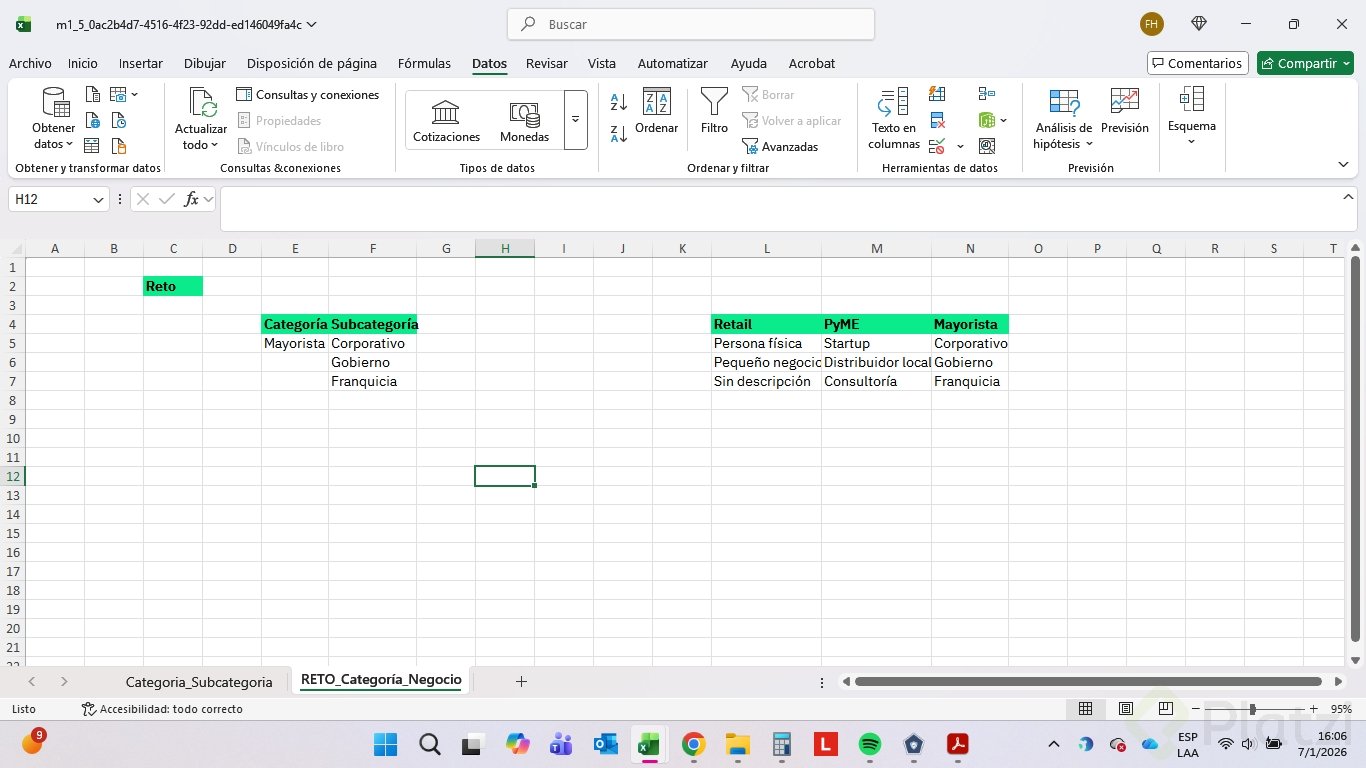Image resolution: width=1366 pixels, height=768 pixels.
Task: Click the insert function fx icon
Action: tap(191, 199)
